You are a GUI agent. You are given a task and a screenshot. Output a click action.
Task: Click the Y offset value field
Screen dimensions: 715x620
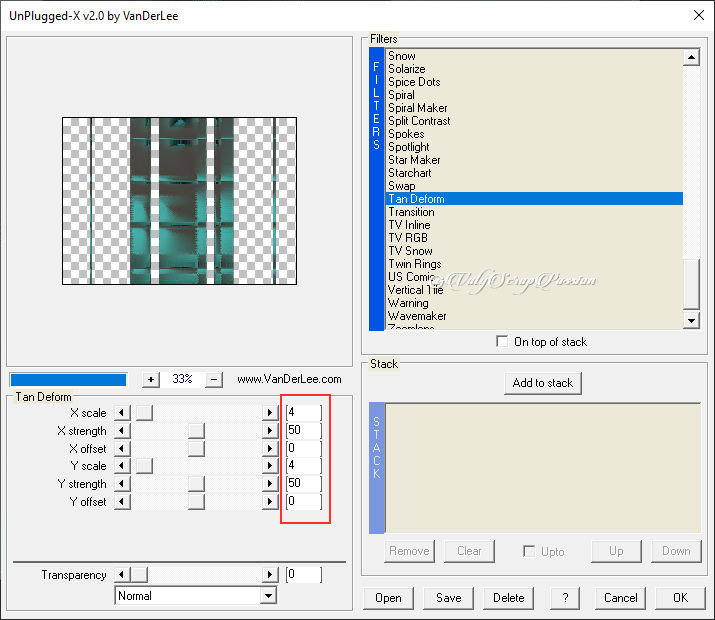[x=304, y=501]
